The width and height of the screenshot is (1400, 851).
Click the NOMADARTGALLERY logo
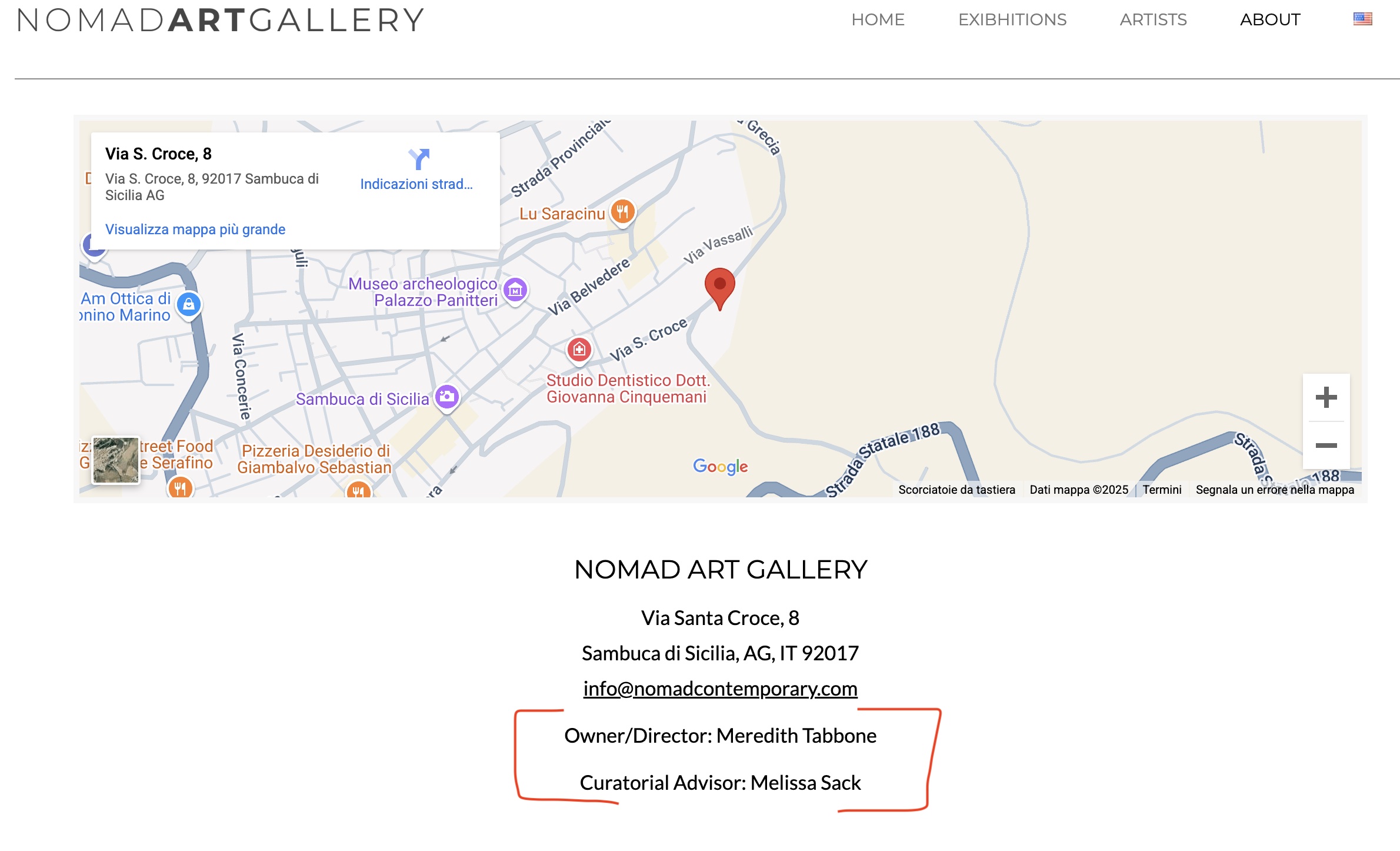(x=221, y=20)
